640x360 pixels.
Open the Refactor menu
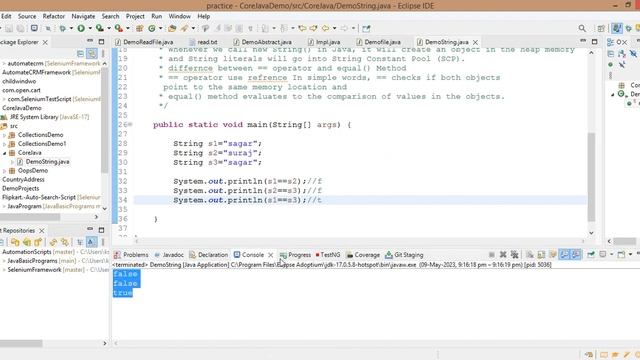(54, 16)
